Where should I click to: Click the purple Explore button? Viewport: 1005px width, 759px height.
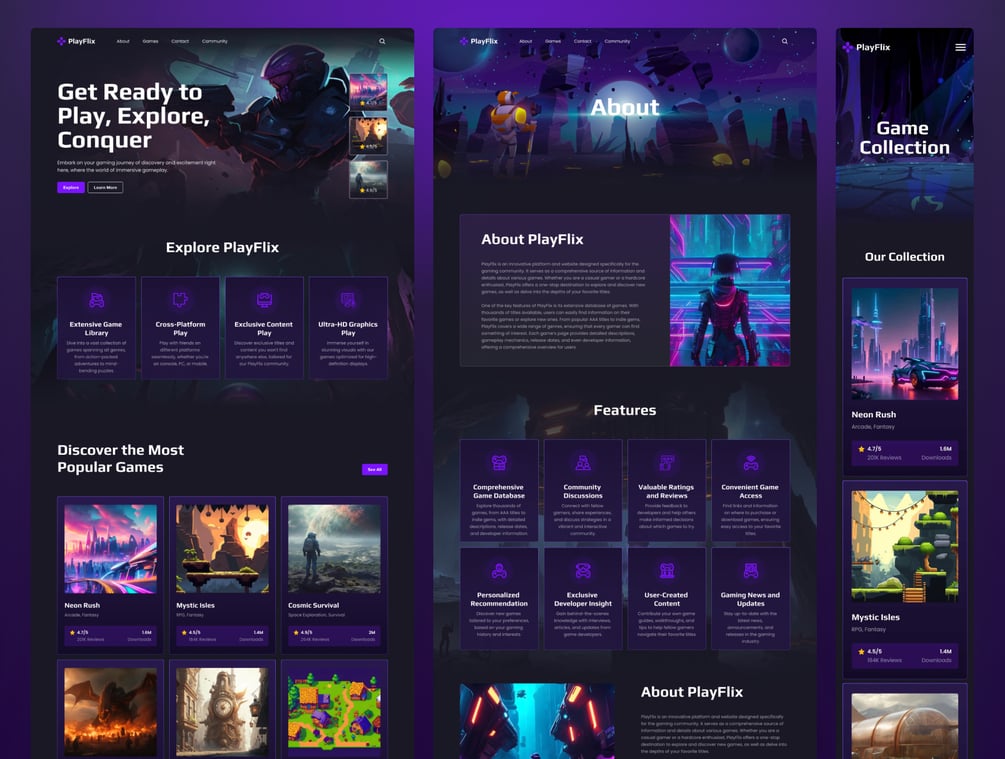(x=71, y=188)
